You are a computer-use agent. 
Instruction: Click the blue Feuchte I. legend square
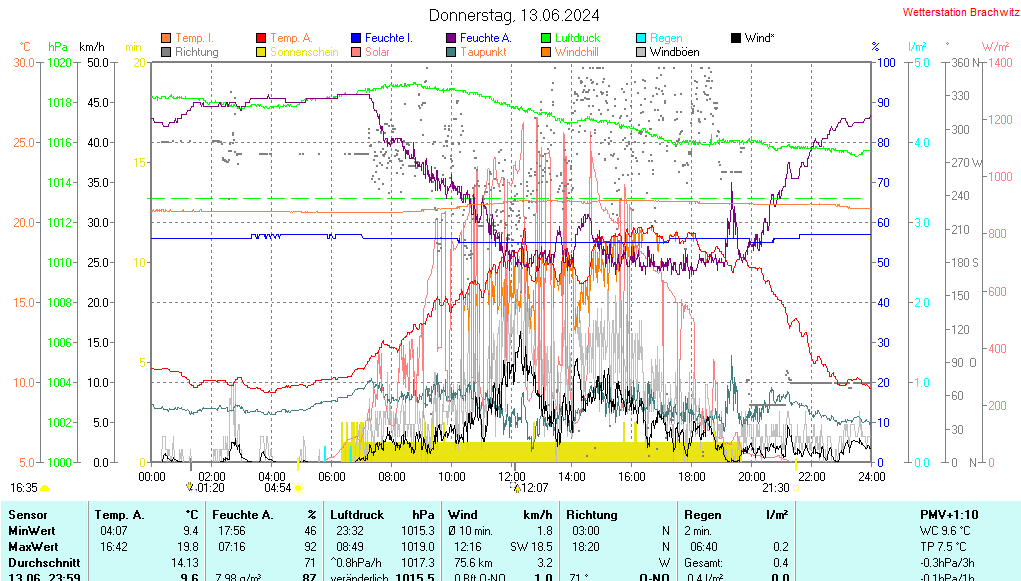356,38
